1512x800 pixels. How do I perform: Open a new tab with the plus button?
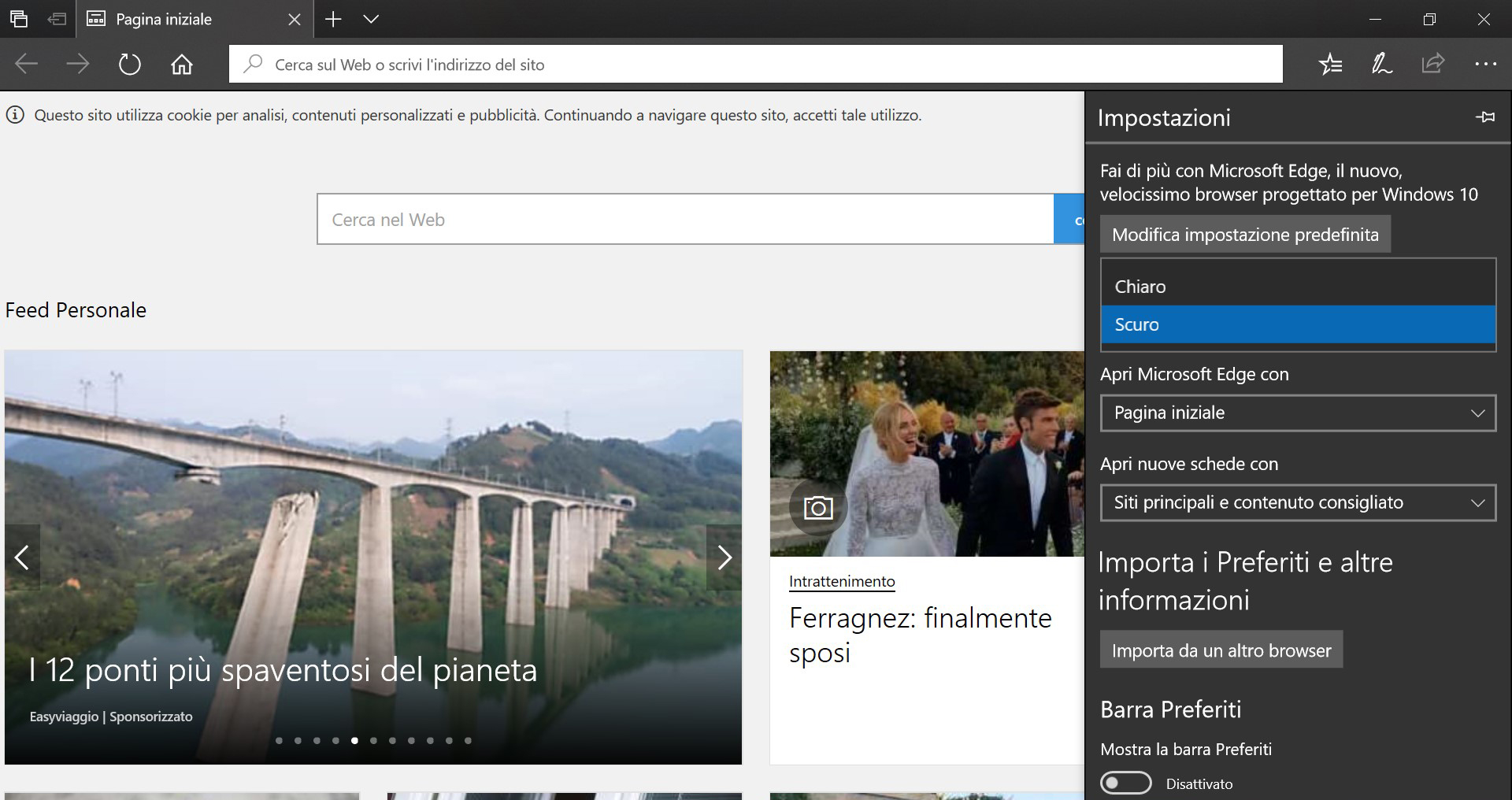[333, 19]
